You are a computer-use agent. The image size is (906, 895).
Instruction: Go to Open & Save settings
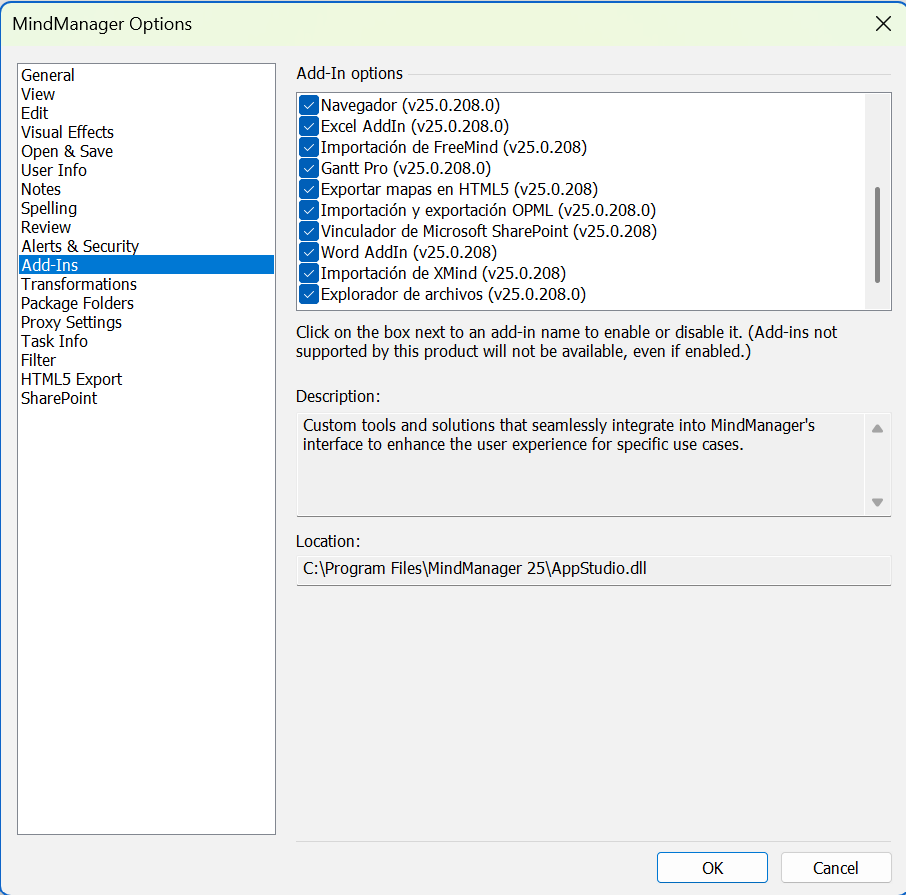click(x=67, y=151)
